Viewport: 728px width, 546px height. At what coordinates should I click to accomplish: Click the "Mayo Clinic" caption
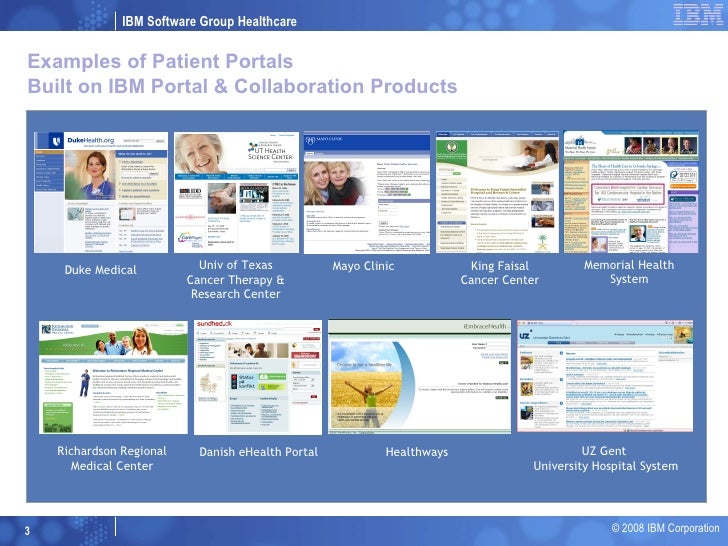tap(363, 266)
